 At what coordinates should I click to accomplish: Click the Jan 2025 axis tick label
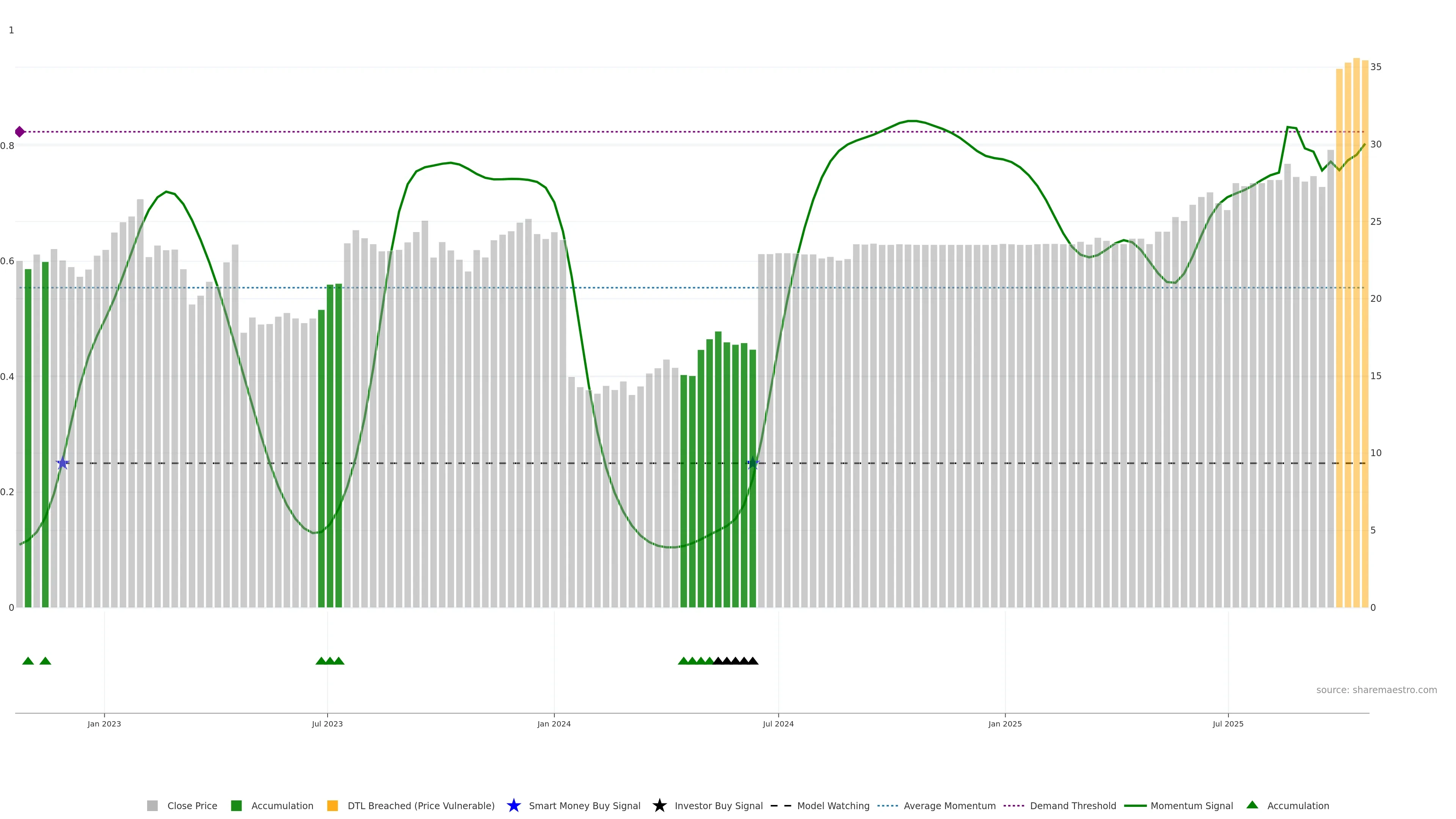(x=1005, y=723)
